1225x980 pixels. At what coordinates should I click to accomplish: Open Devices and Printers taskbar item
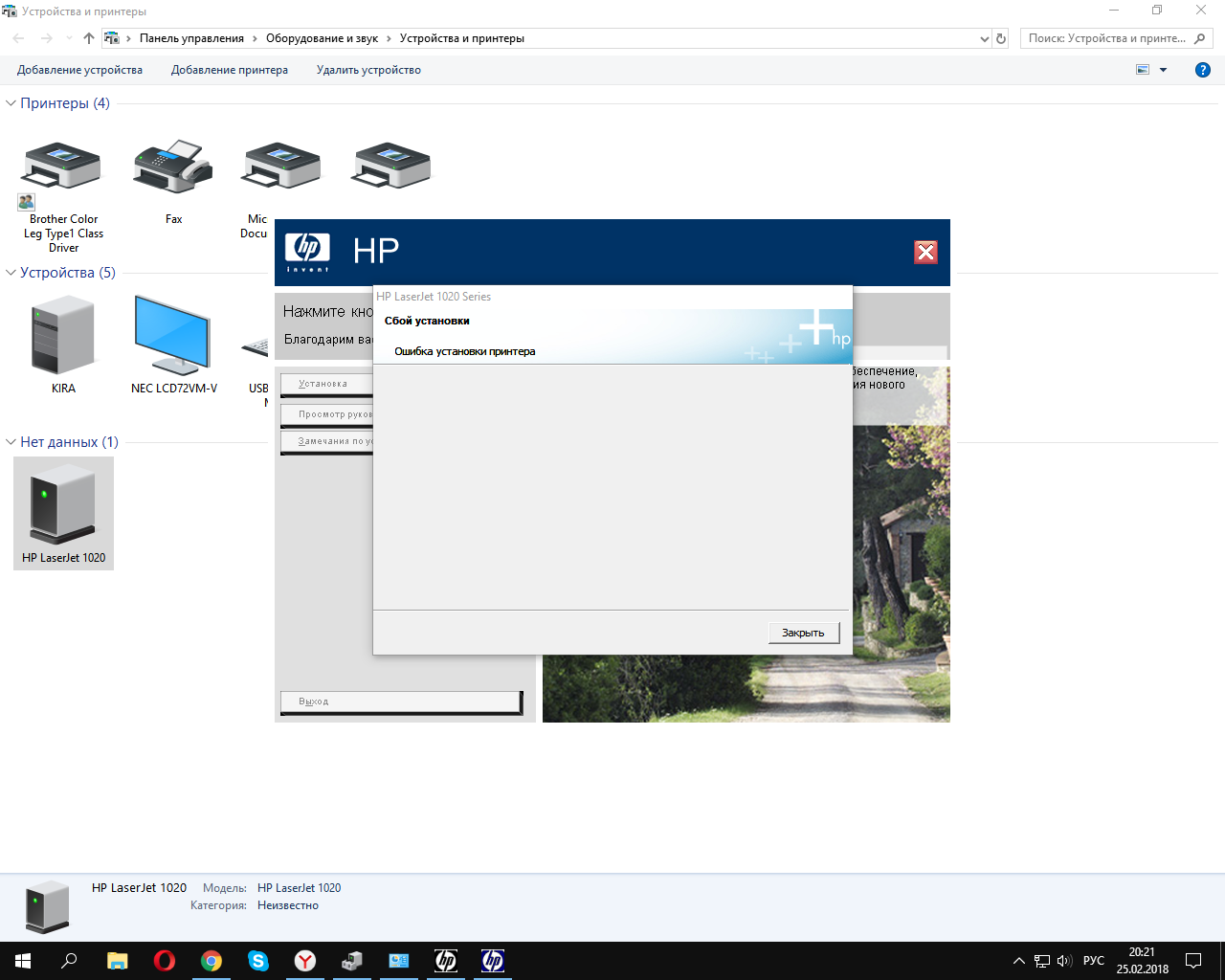[352, 961]
